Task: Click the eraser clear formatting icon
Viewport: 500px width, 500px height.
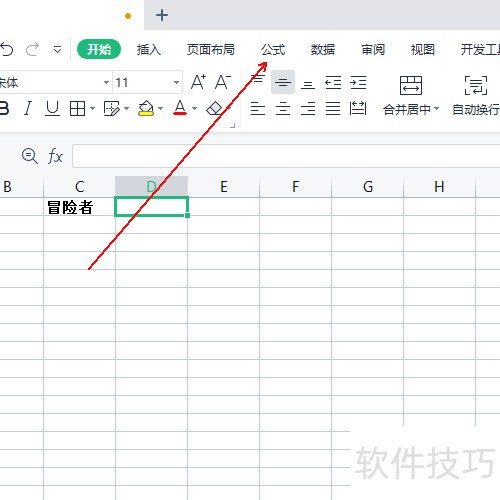Action: point(215,108)
